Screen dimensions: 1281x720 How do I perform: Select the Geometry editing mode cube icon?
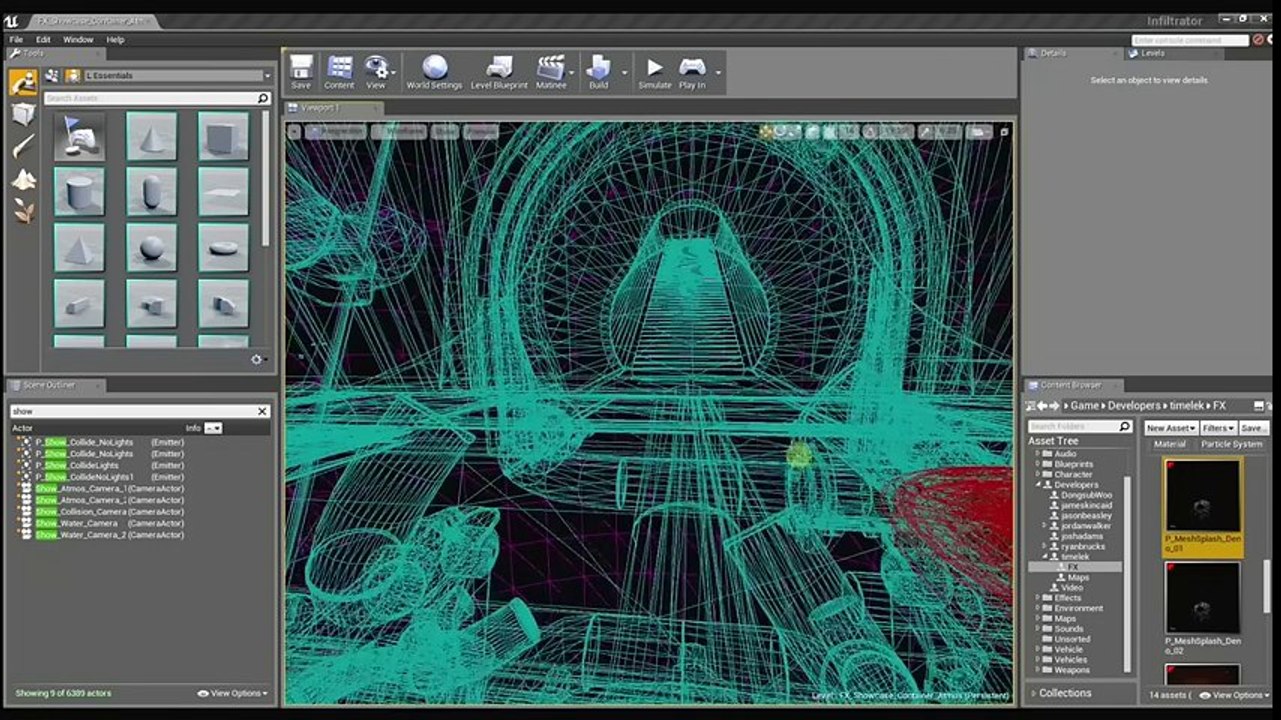pyautogui.click(x=23, y=114)
